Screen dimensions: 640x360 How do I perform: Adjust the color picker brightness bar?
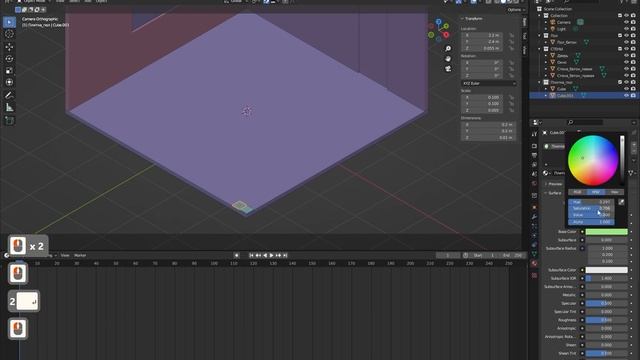[x=622, y=160]
